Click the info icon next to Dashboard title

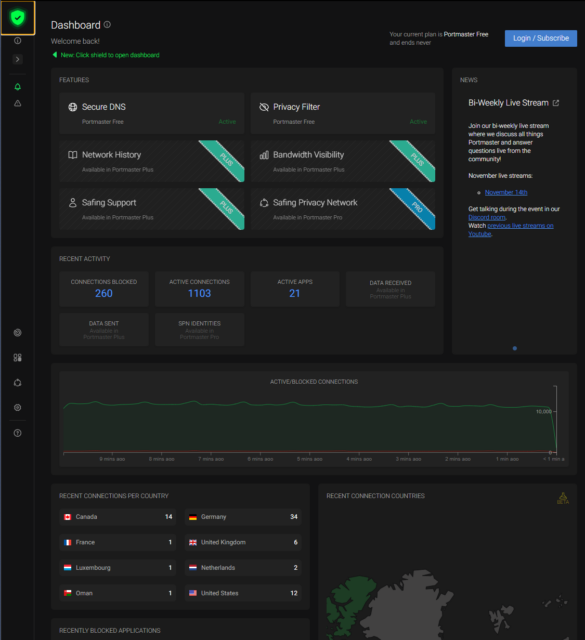click(107, 24)
